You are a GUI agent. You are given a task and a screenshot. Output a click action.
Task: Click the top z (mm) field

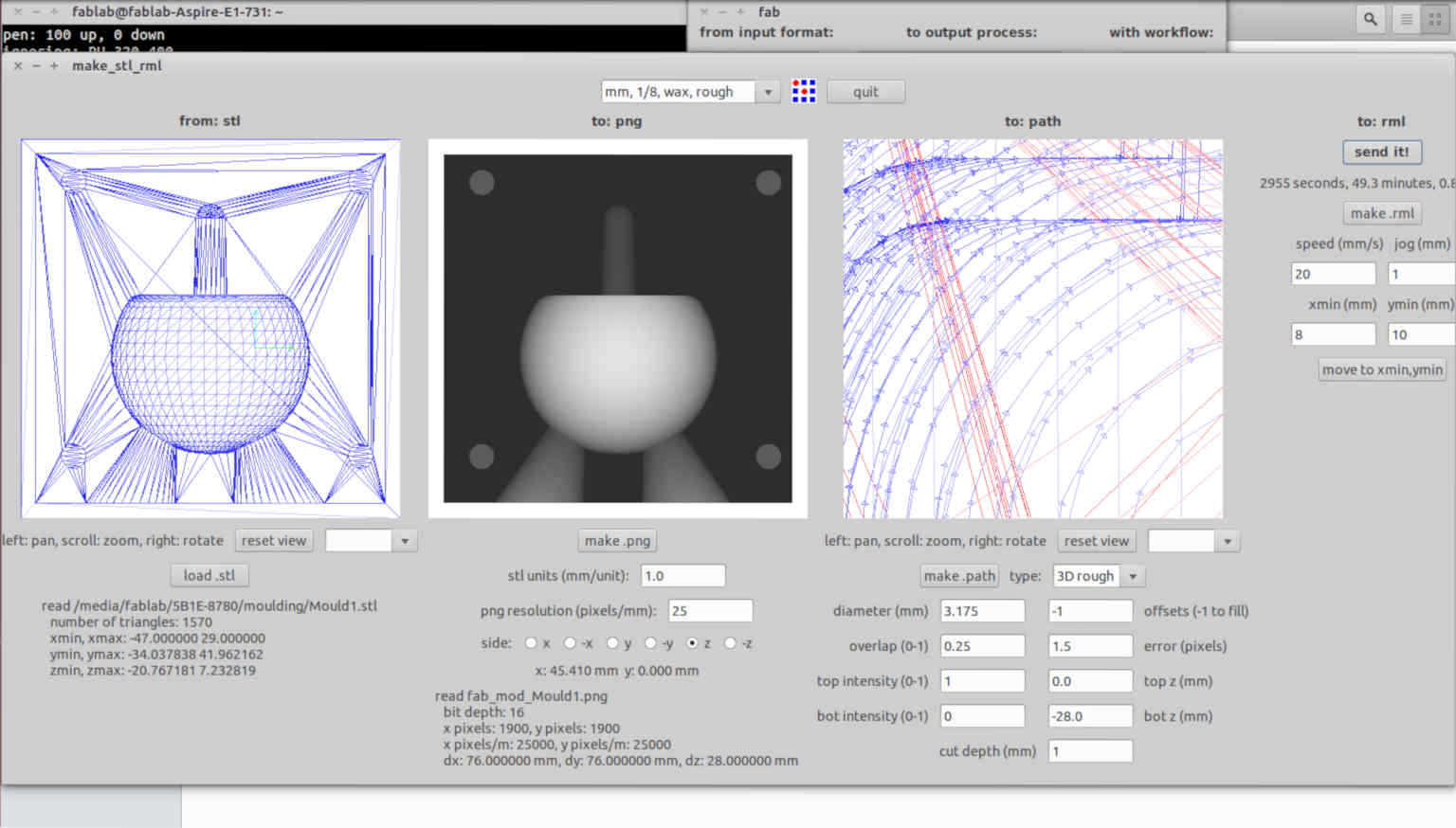point(1091,681)
